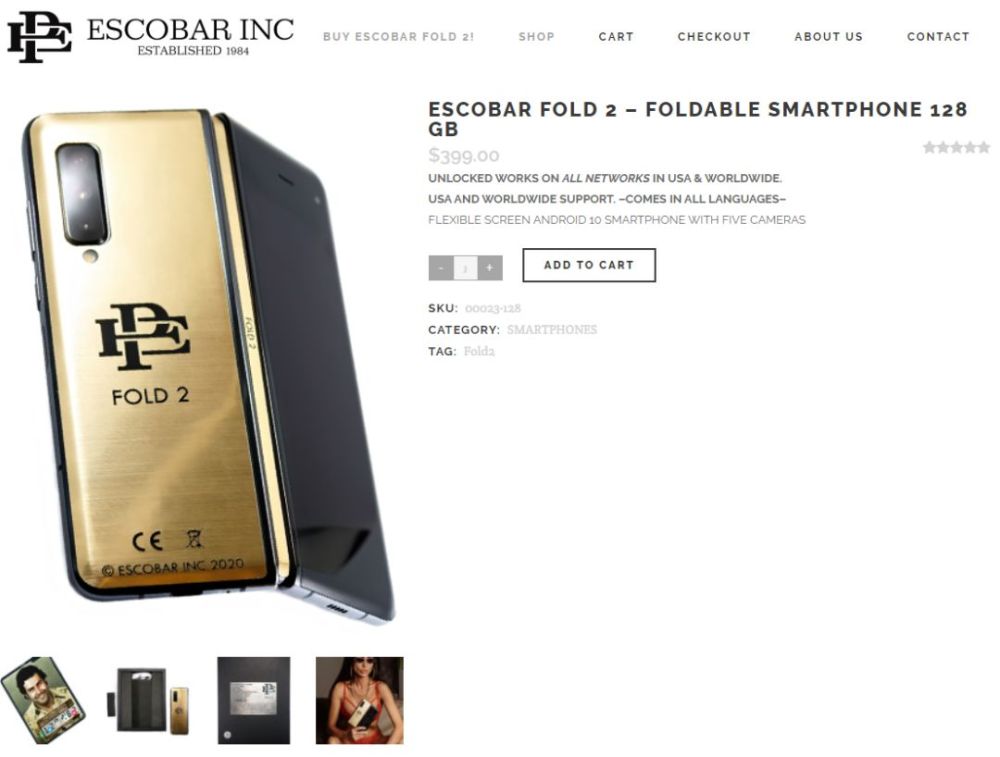The image size is (1000, 757).
Task: Decrease quantity with the minus button
Action: click(x=441, y=268)
